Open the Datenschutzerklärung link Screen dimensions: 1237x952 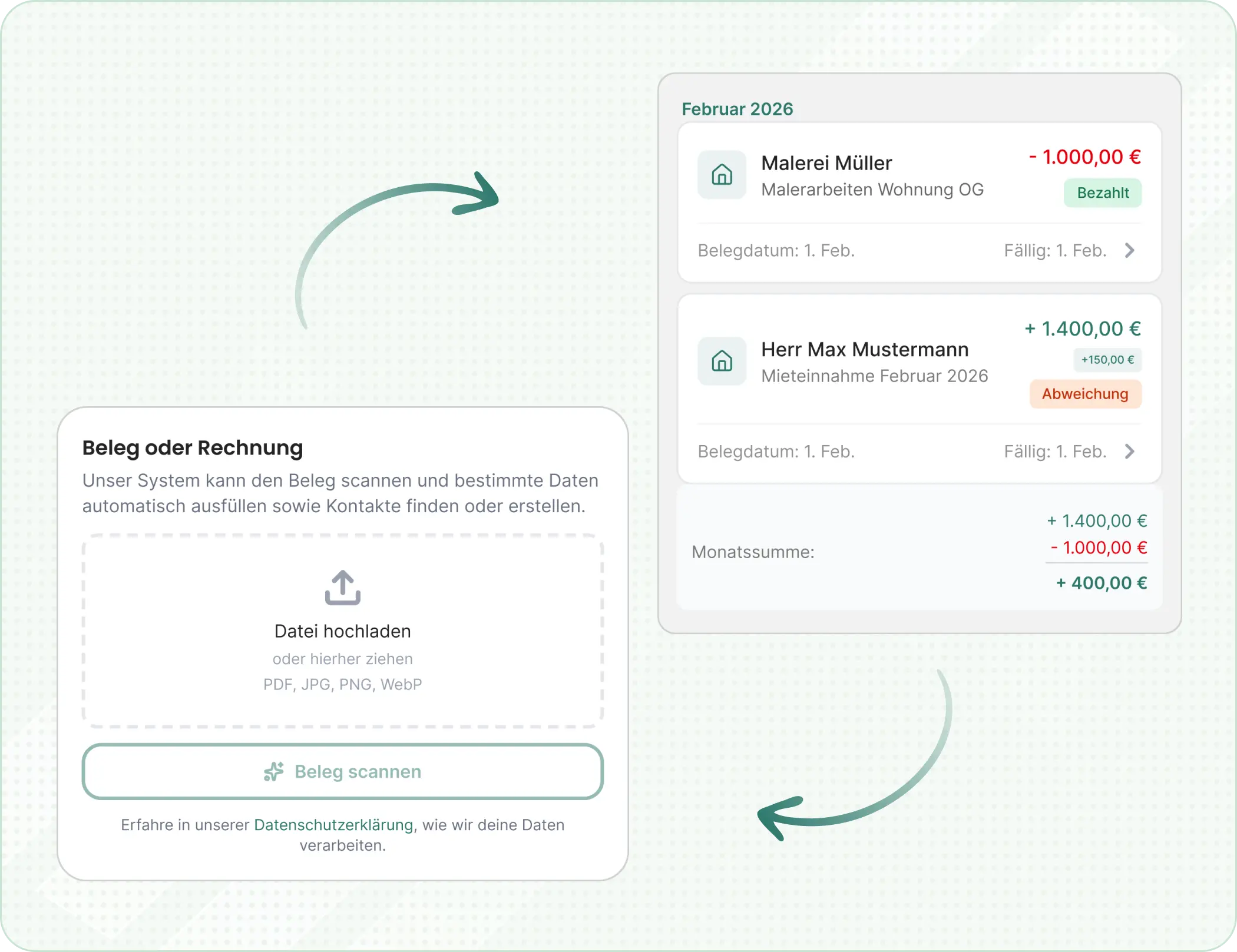[333, 825]
